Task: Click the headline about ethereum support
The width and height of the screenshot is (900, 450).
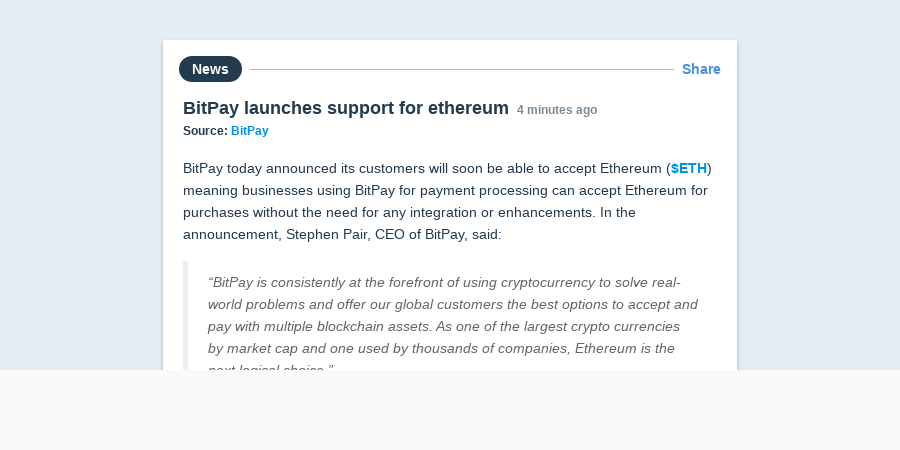Action: [x=346, y=108]
